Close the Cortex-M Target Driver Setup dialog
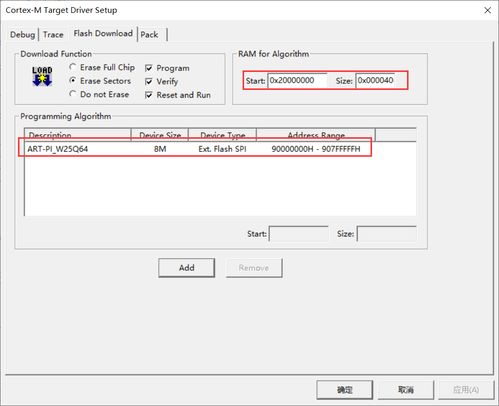Image resolution: width=499 pixels, height=406 pixels. tap(487, 10)
